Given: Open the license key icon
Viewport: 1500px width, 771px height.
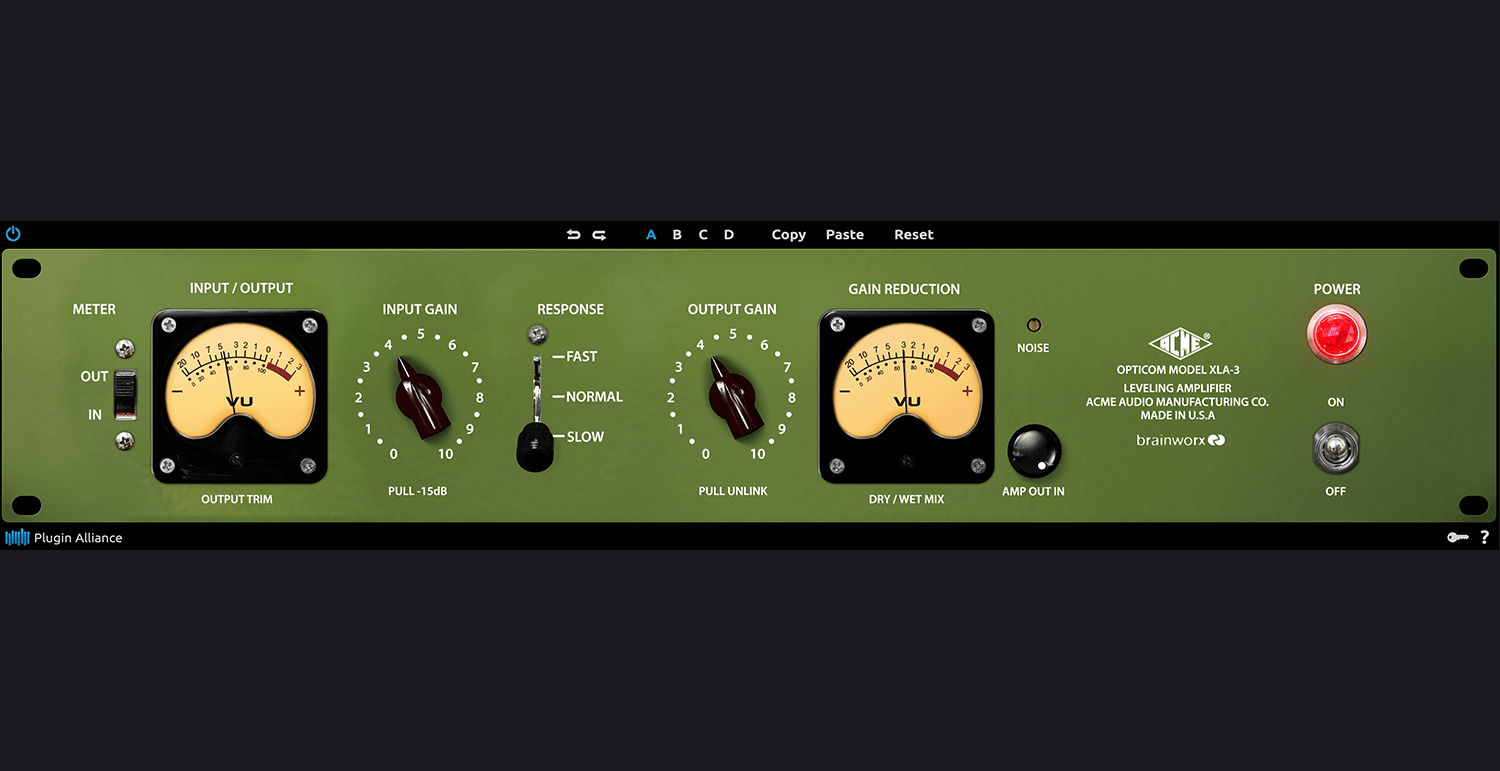Looking at the screenshot, I should tap(1457, 537).
